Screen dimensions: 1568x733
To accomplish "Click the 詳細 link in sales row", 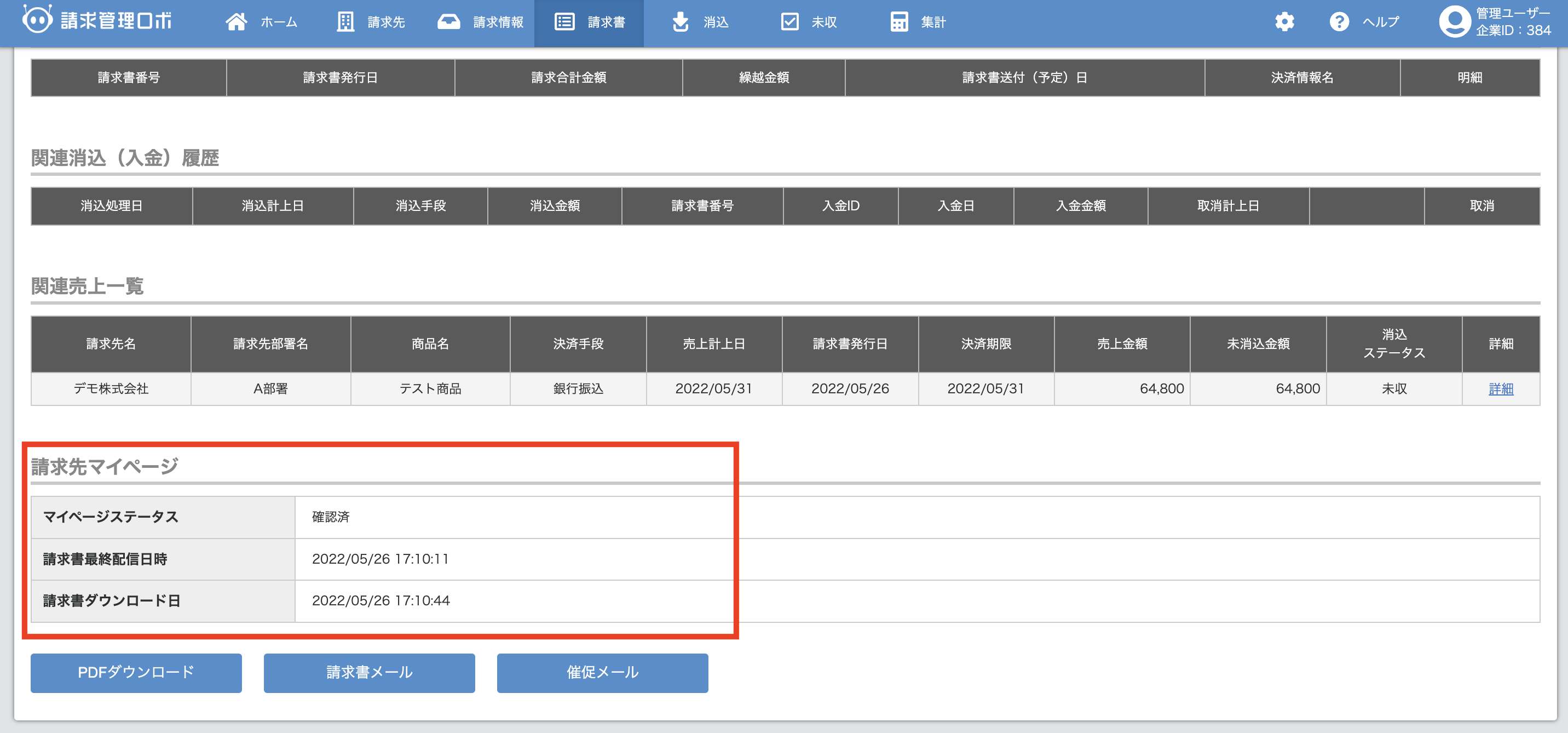I will point(1501,389).
